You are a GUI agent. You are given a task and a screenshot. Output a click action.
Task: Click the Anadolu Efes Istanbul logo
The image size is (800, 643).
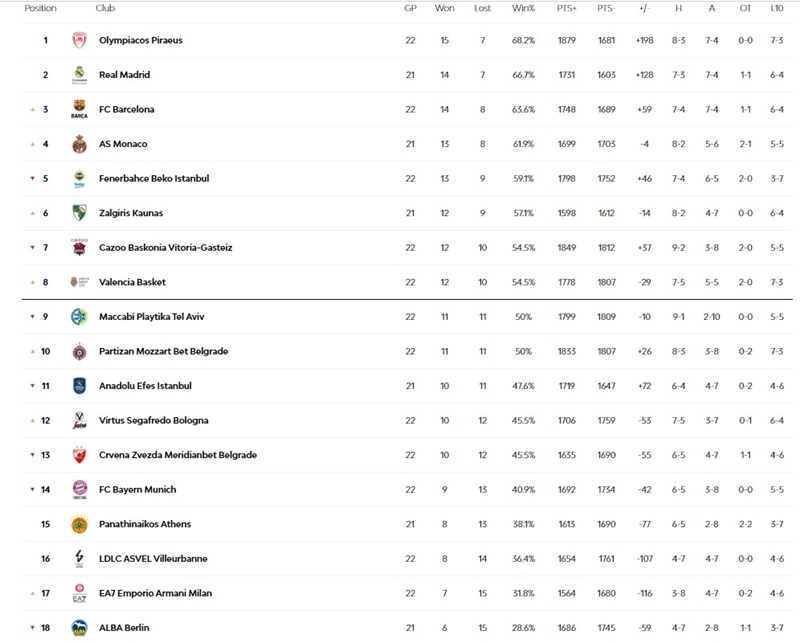pyautogui.click(x=79, y=386)
